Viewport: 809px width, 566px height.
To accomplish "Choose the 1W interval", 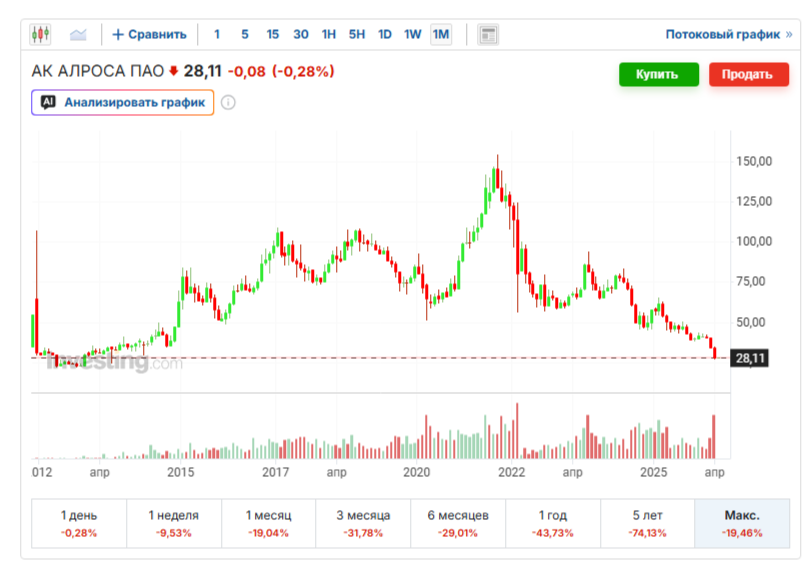I will pyautogui.click(x=412, y=35).
